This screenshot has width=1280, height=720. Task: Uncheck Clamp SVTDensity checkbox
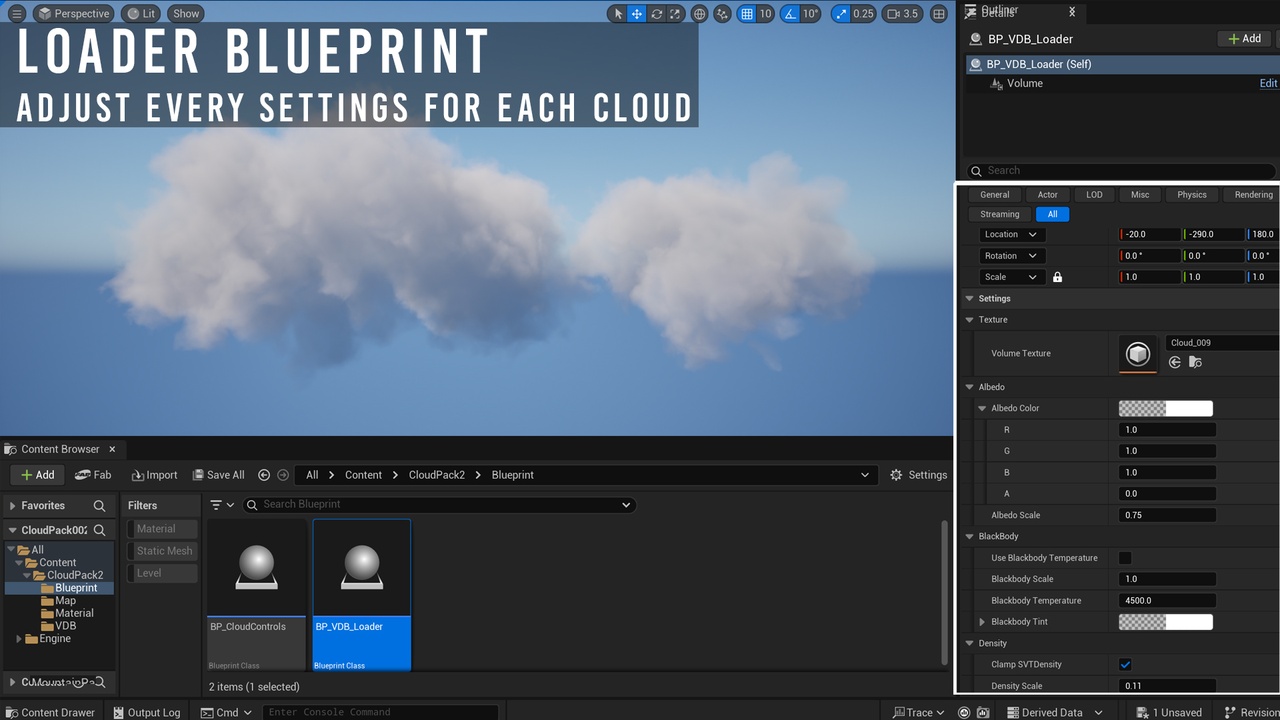[1125, 664]
